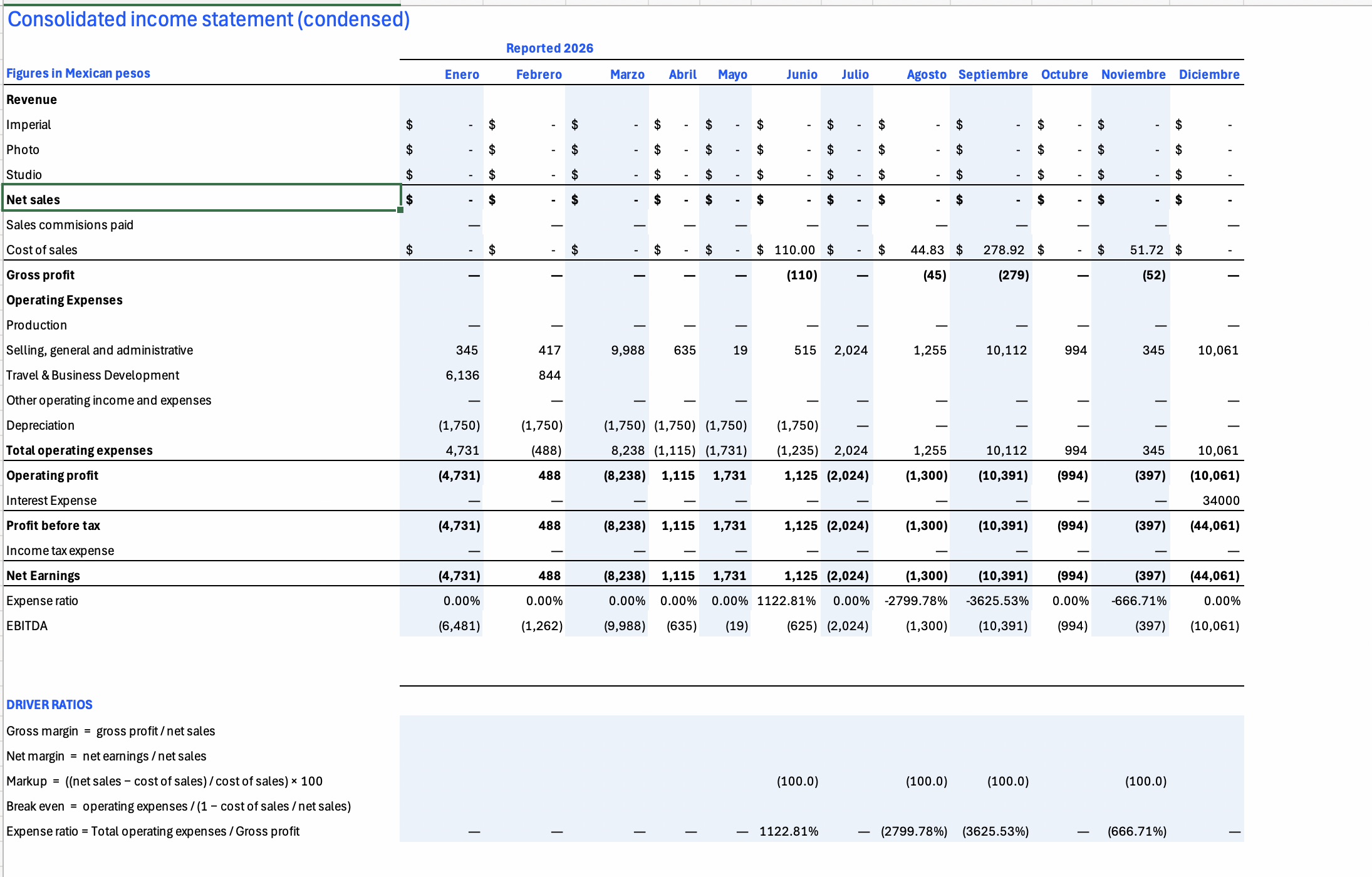Image resolution: width=1372 pixels, height=877 pixels.
Task: Select the Net sales row label cell
Action: click(202, 199)
